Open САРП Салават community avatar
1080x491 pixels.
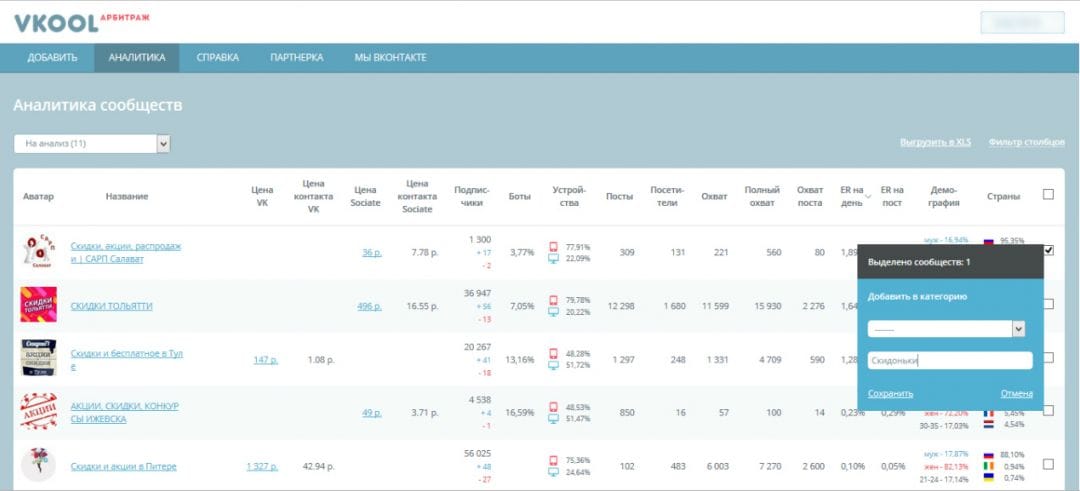(x=38, y=251)
